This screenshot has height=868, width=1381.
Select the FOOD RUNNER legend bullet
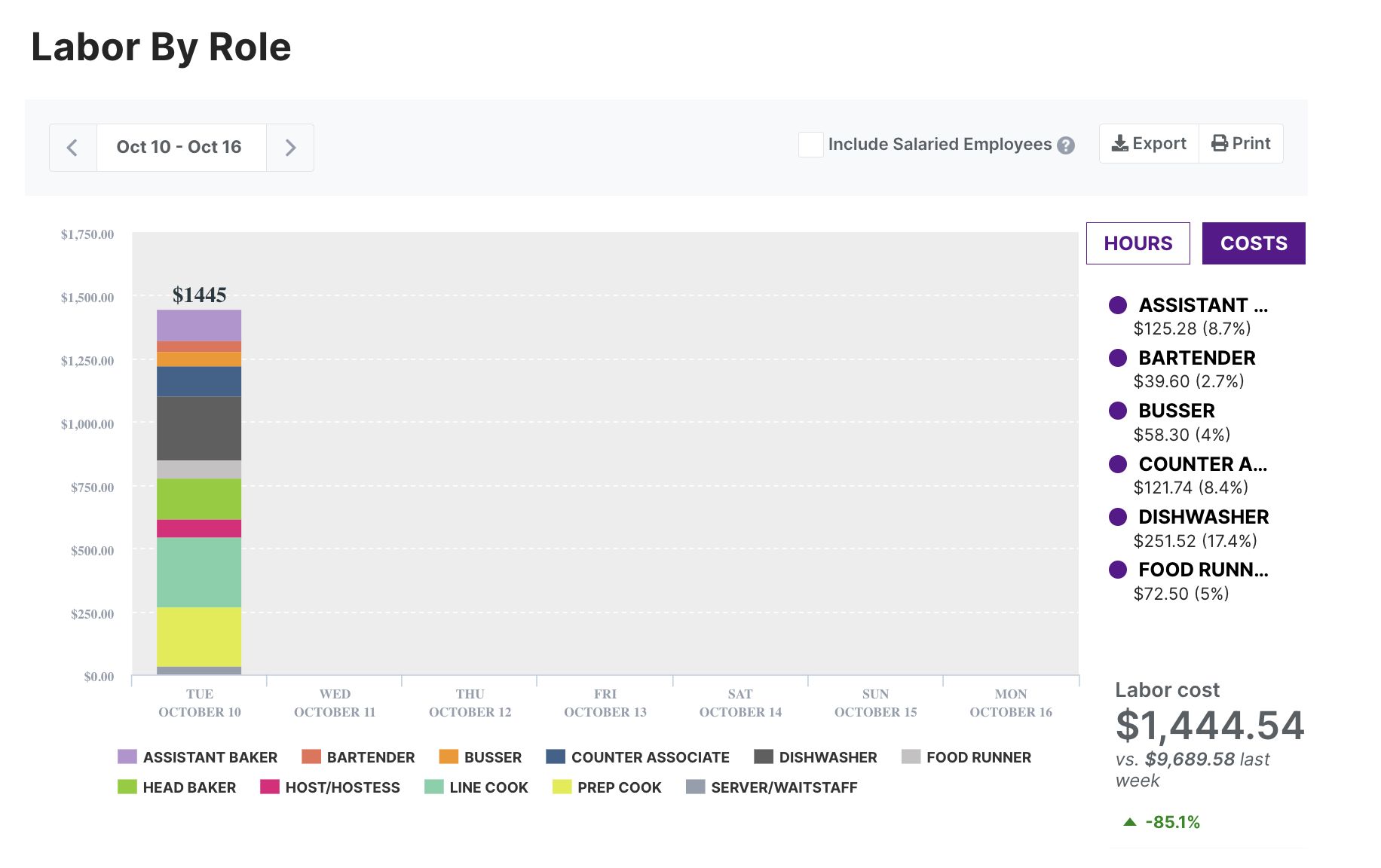point(1118,570)
